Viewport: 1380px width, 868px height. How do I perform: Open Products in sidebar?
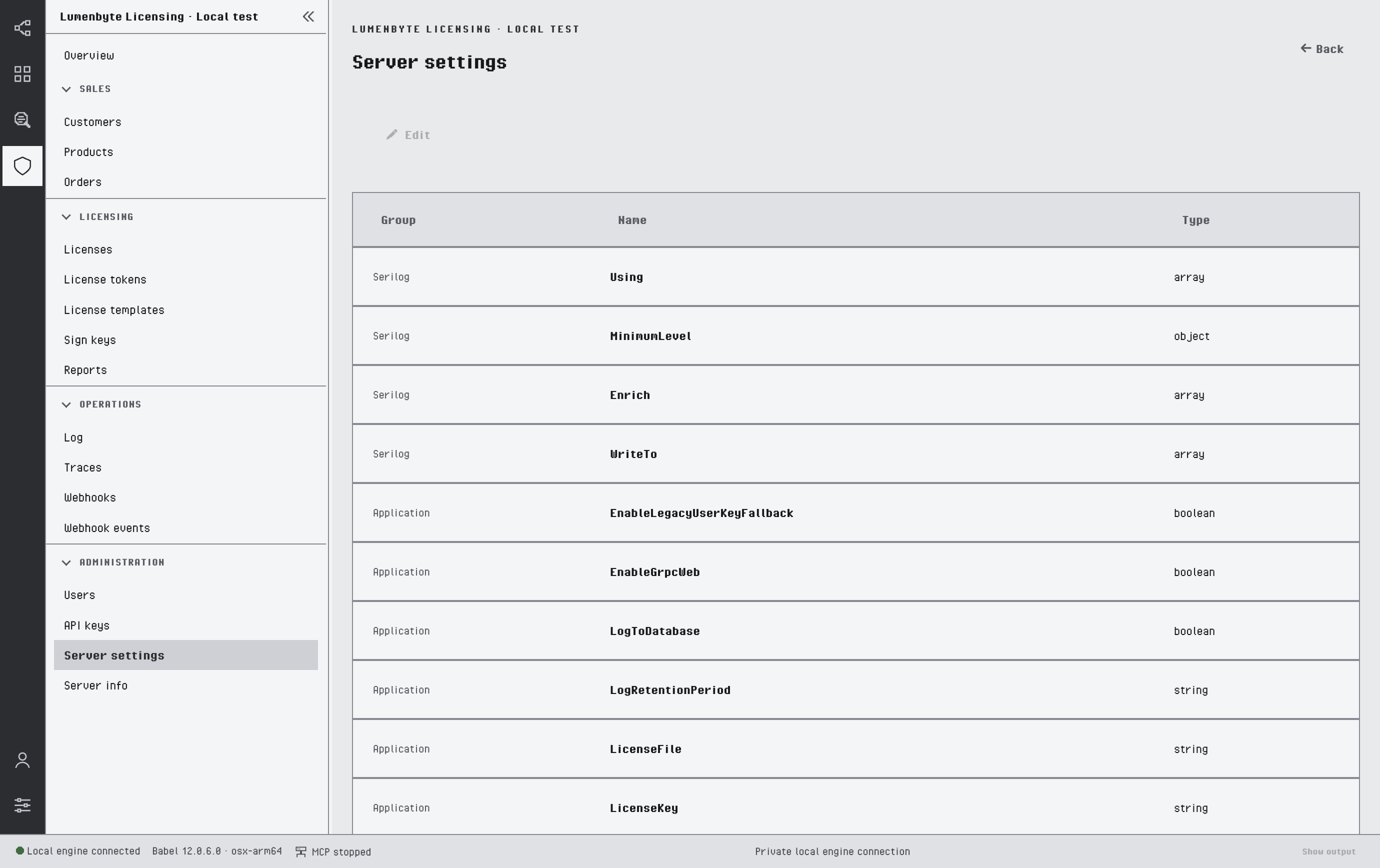click(88, 152)
